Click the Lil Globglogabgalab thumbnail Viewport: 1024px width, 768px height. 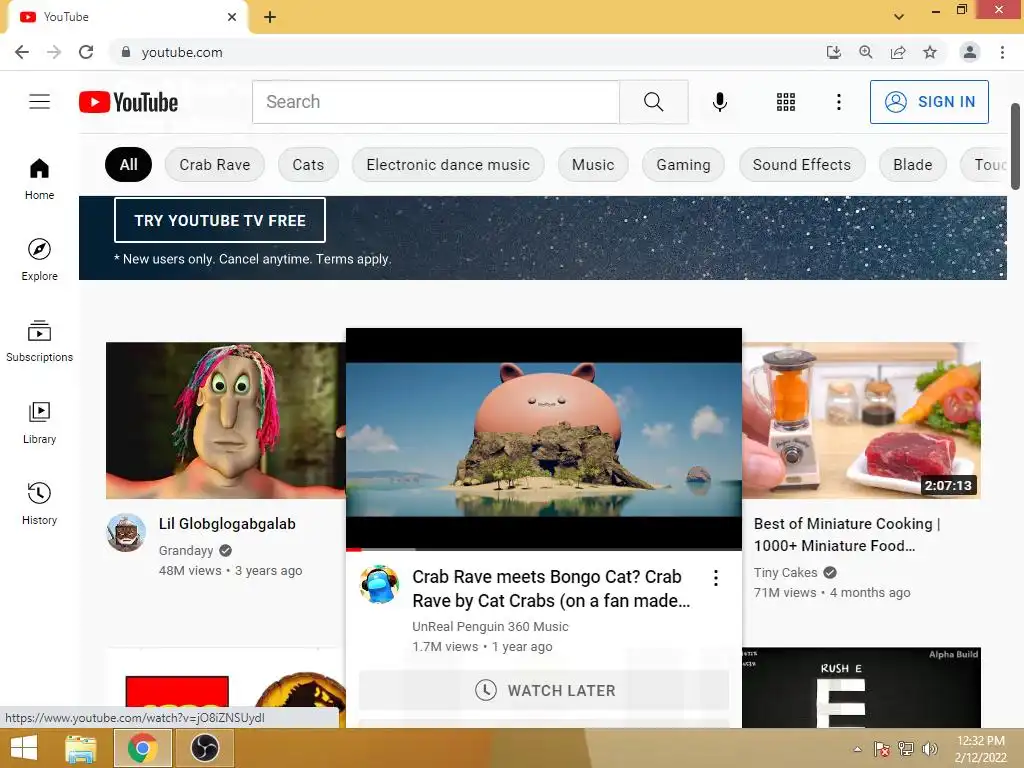(x=225, y=421)
